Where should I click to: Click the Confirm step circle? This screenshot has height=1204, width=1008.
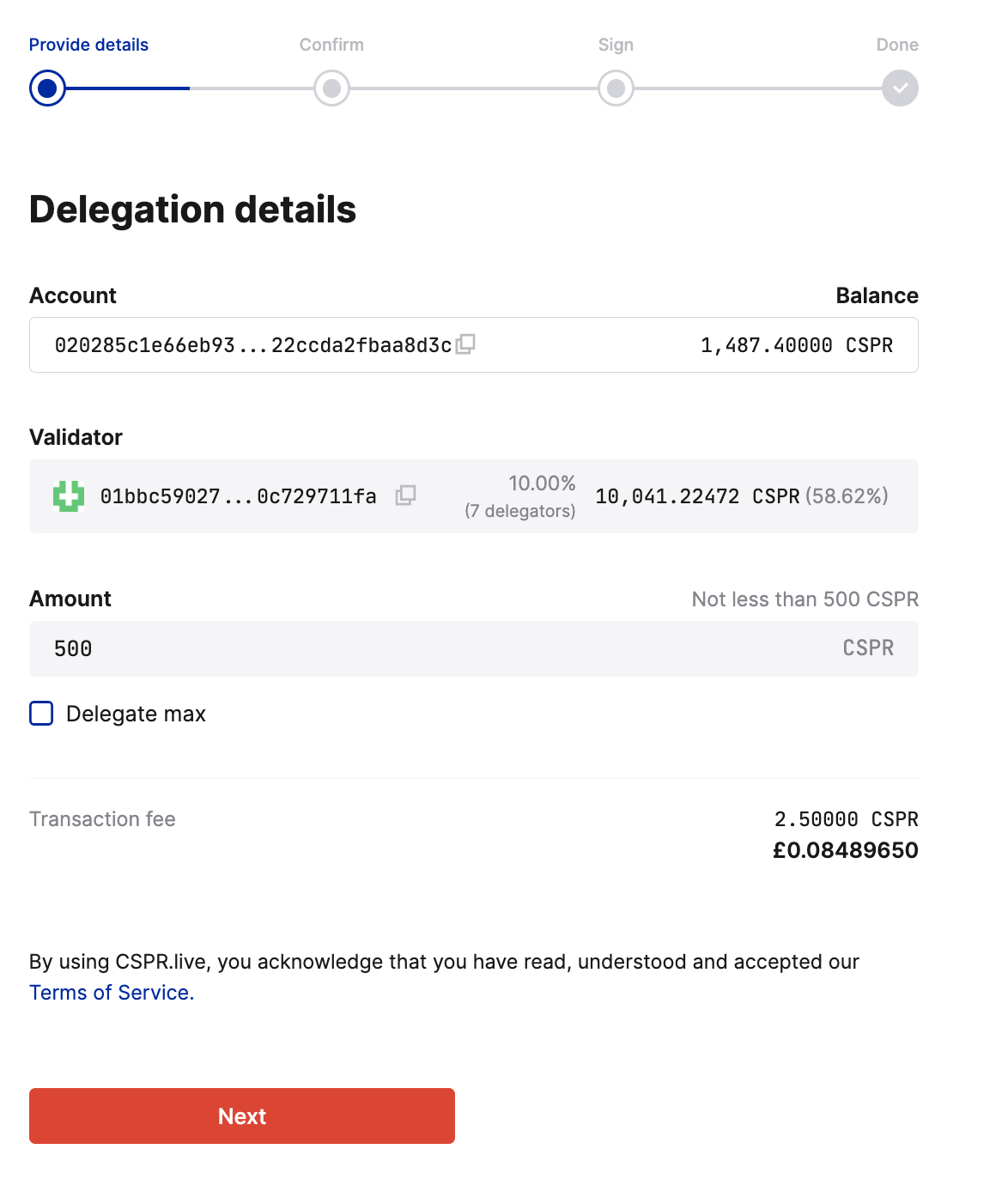[x=331, y=88]
